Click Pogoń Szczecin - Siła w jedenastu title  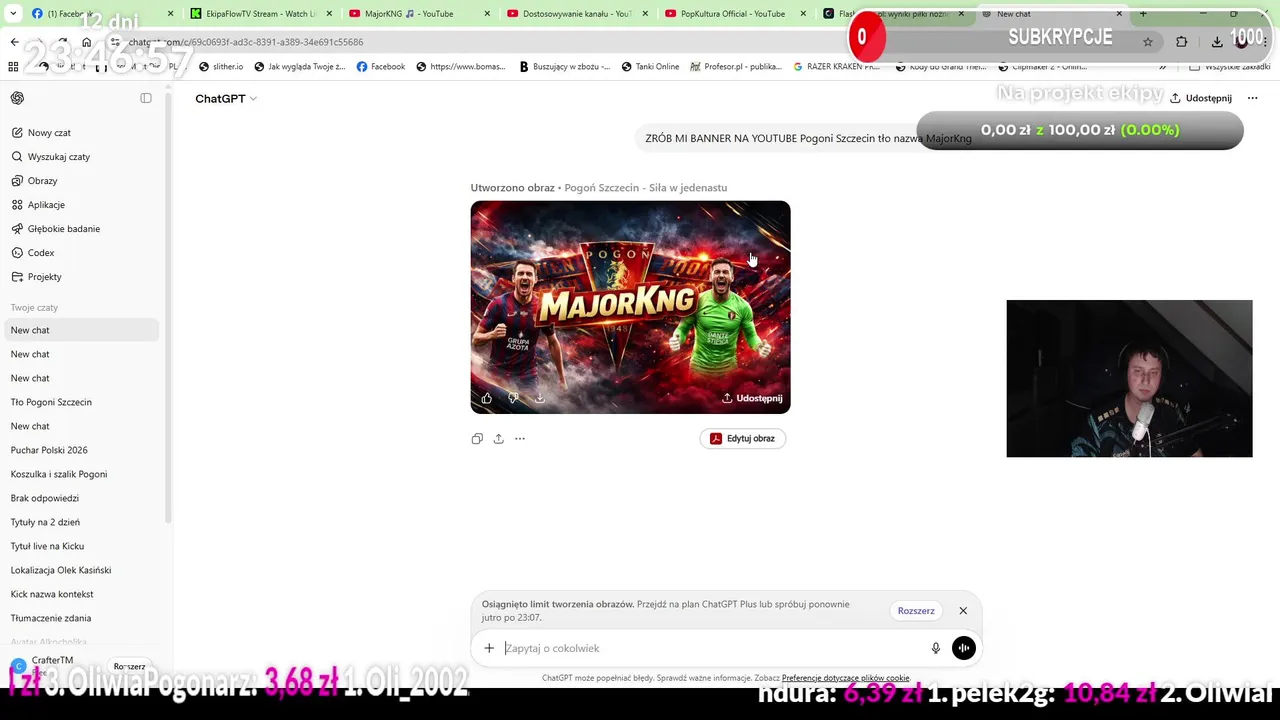coord(645,187)
